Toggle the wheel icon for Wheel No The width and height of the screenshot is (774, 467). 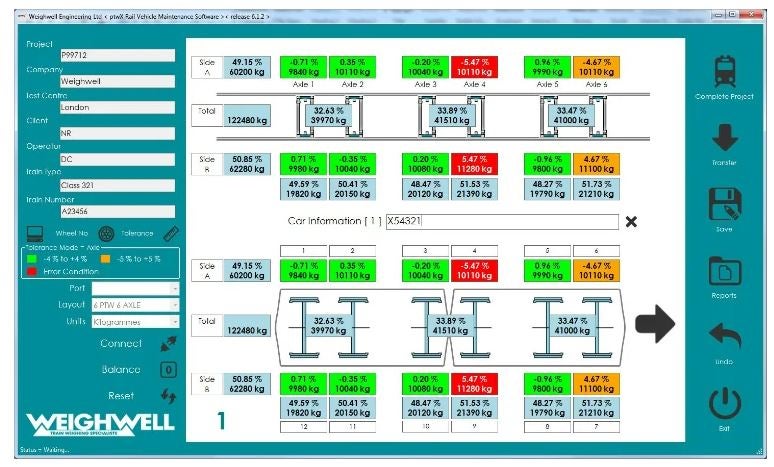(x=107, y=233)
